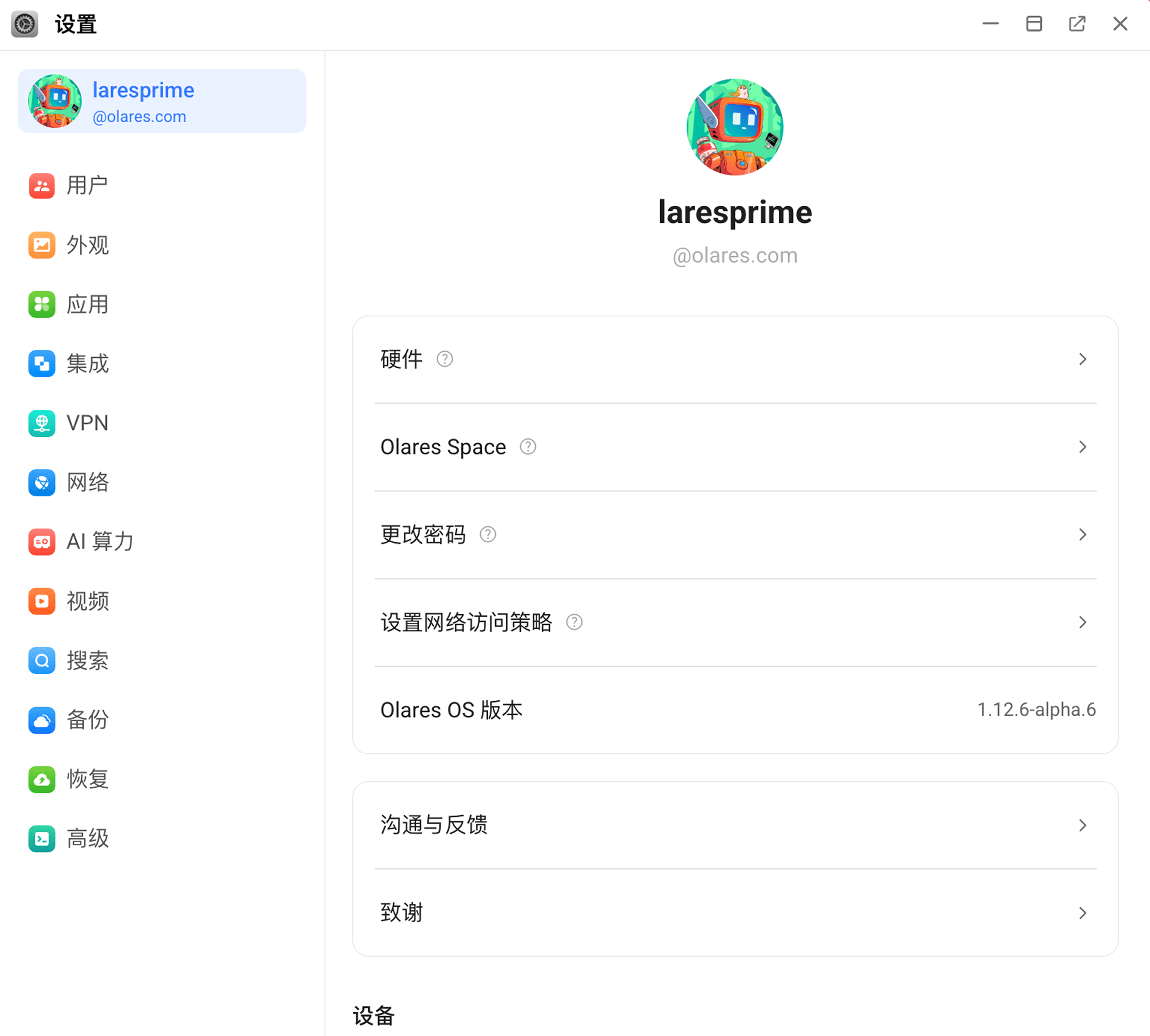
Task: Open the 搜索 settings section
Action: [x=162, y=660]
